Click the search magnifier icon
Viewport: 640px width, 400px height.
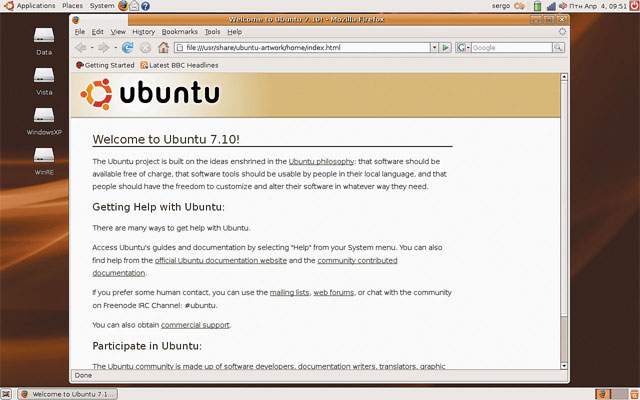tap(558, 48)
